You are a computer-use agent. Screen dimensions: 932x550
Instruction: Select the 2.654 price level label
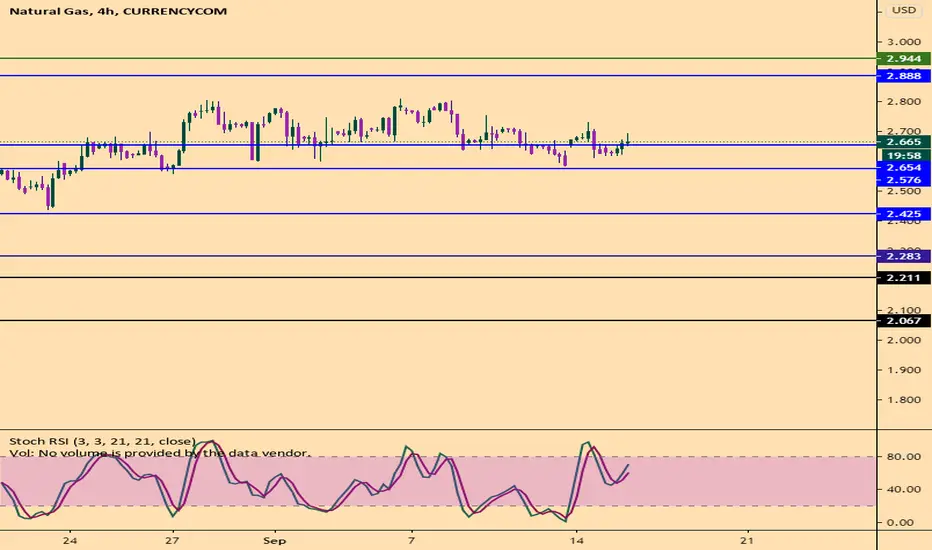(903, 168)
